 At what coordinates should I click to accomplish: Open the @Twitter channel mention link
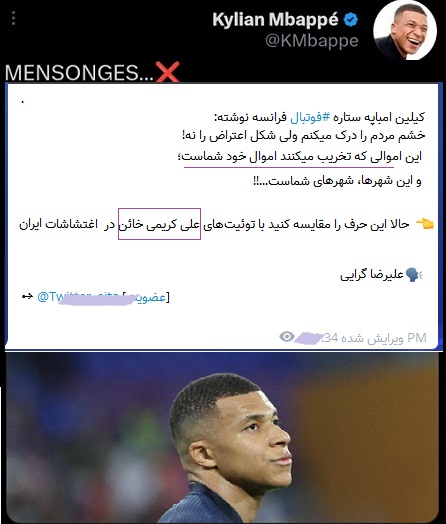coord(78,296)
